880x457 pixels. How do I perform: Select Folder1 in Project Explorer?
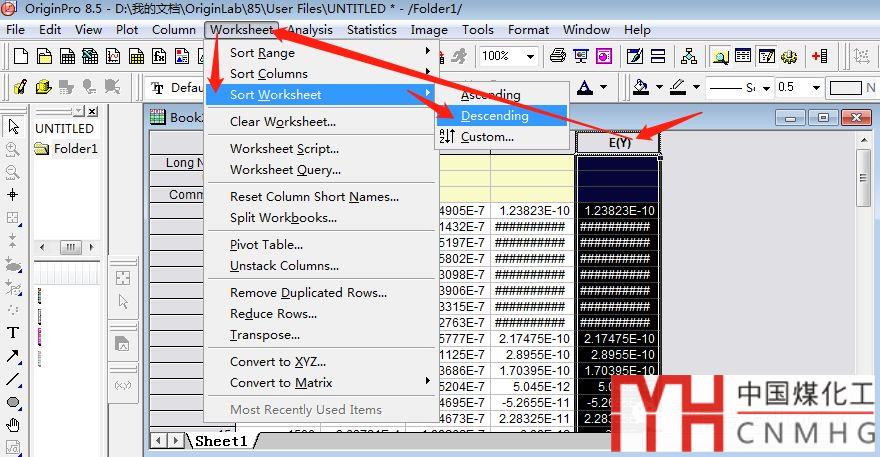coord(66,149)
